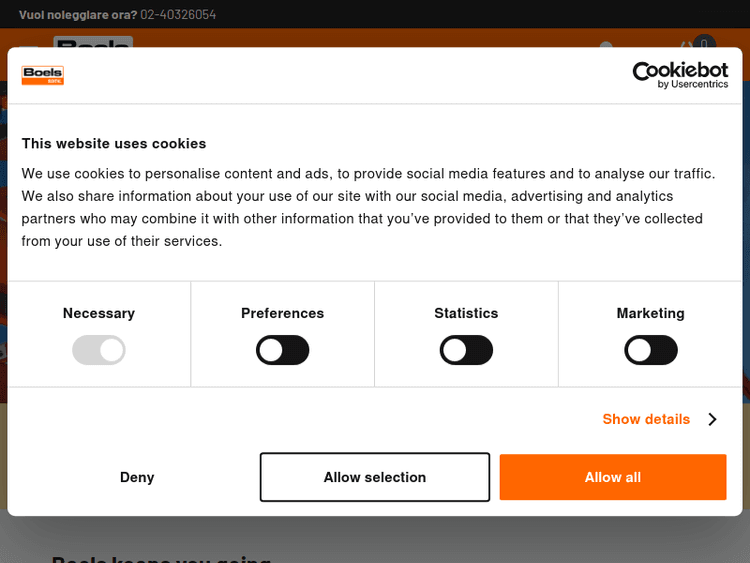Select the Statistics category label

click(466, 313)
